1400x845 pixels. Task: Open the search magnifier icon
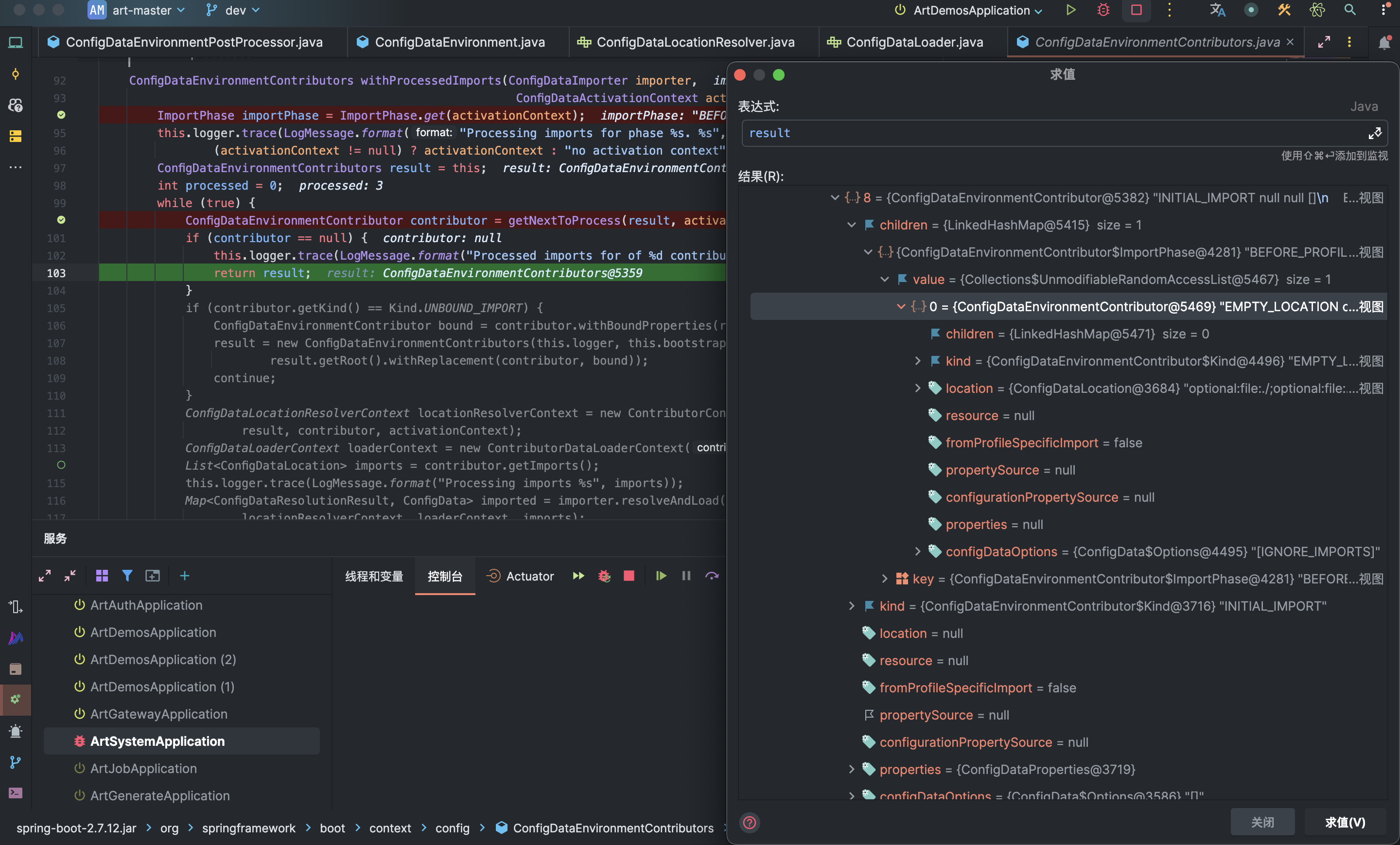(1349, 10)
